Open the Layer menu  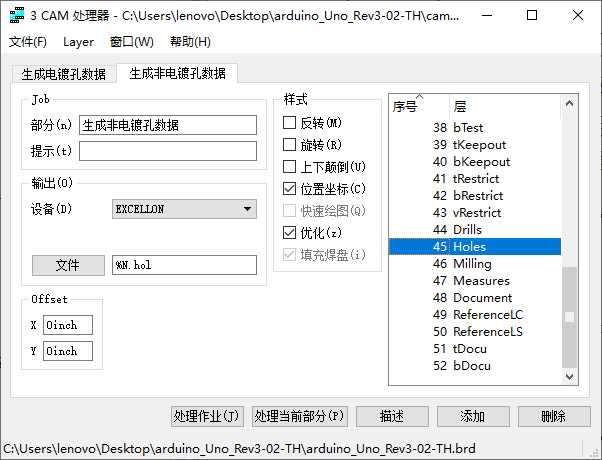[x=78, y=42]
